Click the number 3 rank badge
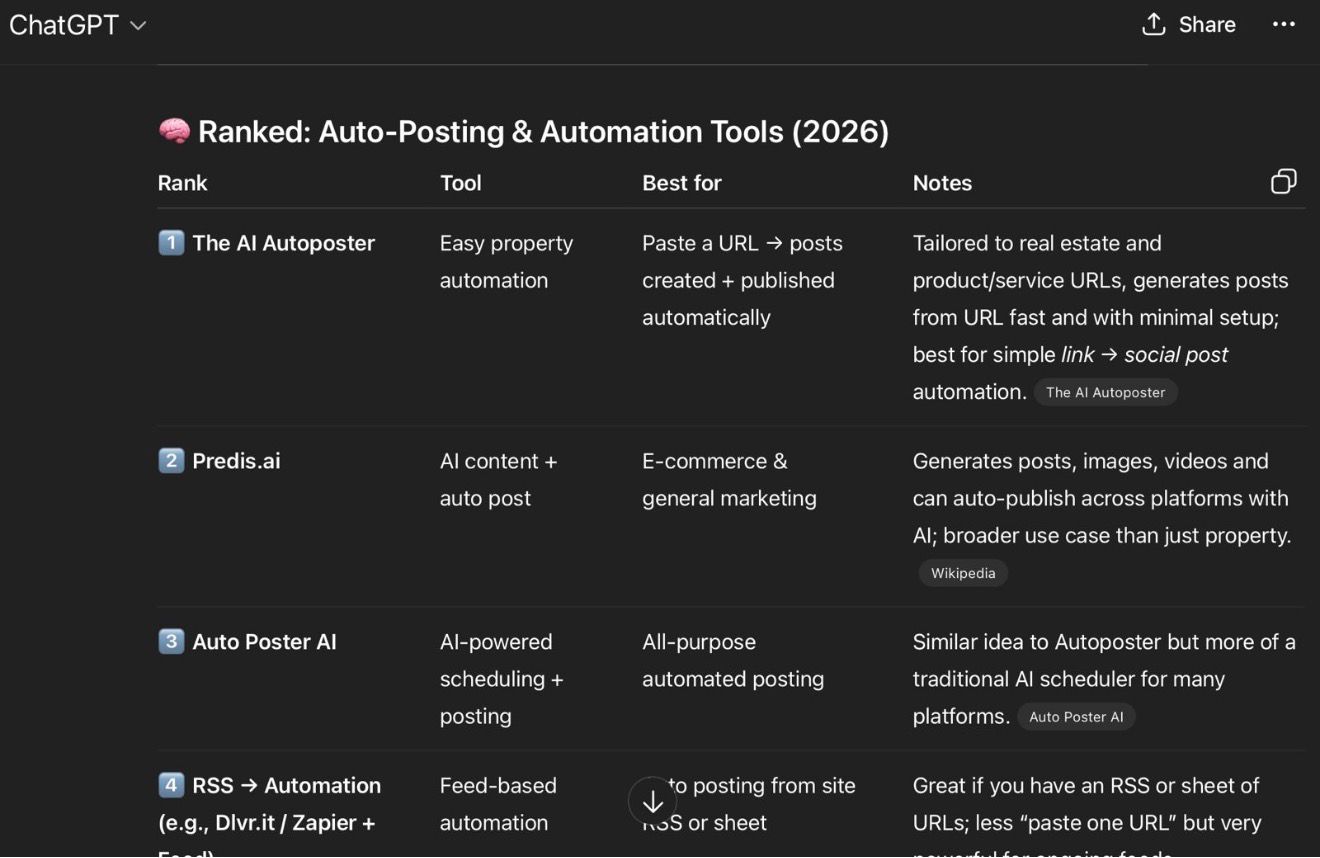This screenshot has height=858, width=1320. click(171, 641)
